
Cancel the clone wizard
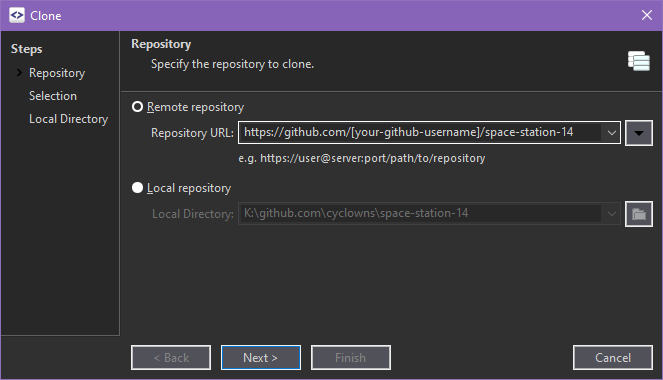point(613,358)
